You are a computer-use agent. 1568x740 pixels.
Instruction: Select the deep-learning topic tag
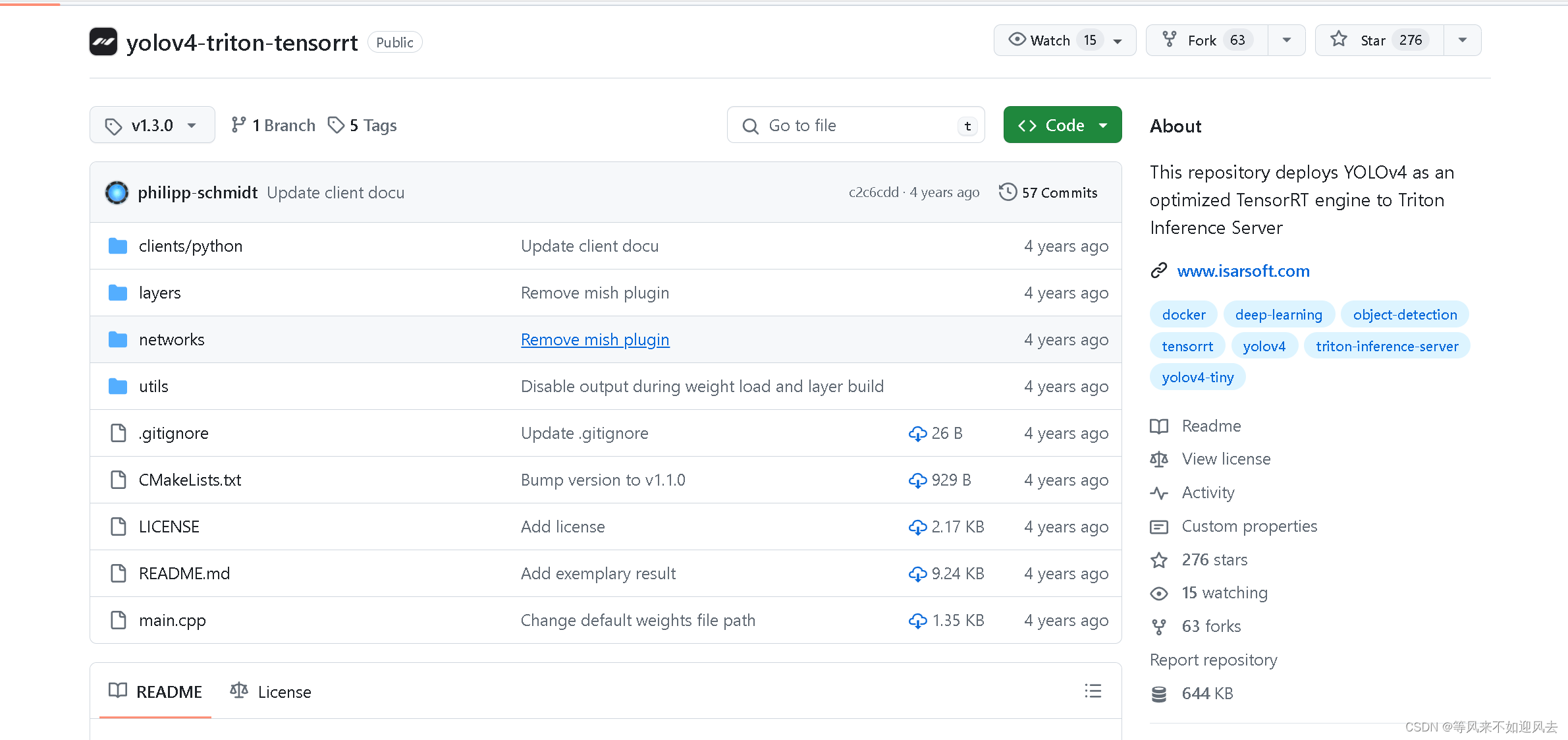[1278, 314]
